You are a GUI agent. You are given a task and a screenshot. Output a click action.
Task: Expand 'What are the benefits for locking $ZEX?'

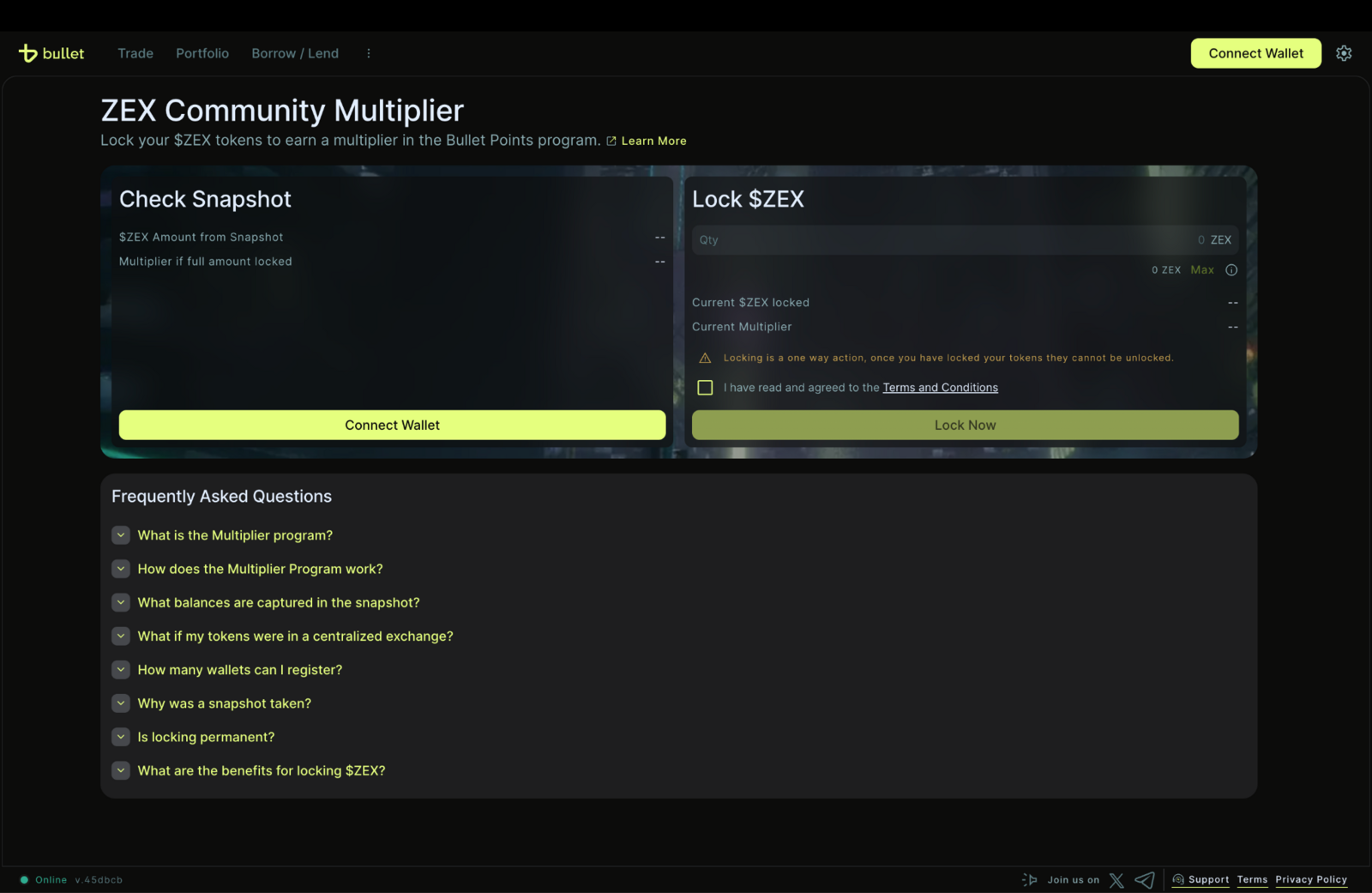pos(121,770)
